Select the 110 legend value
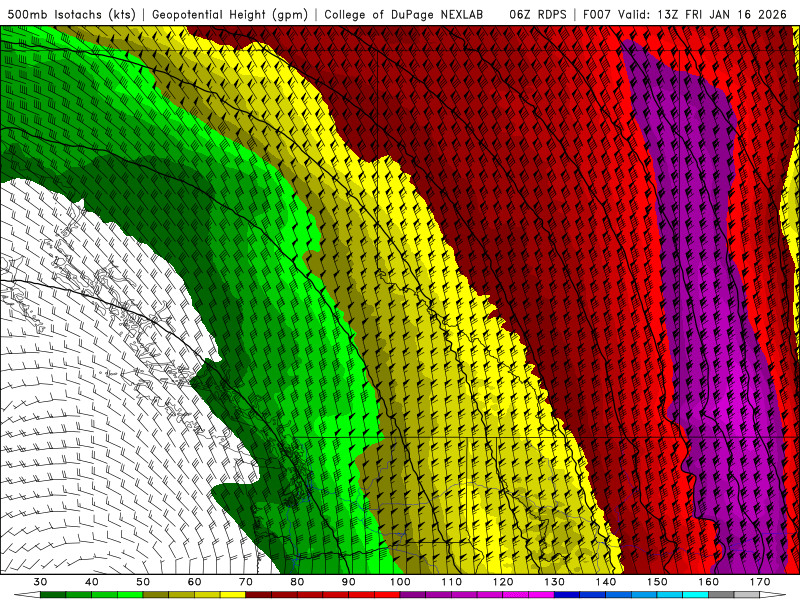 click(452, 582)
